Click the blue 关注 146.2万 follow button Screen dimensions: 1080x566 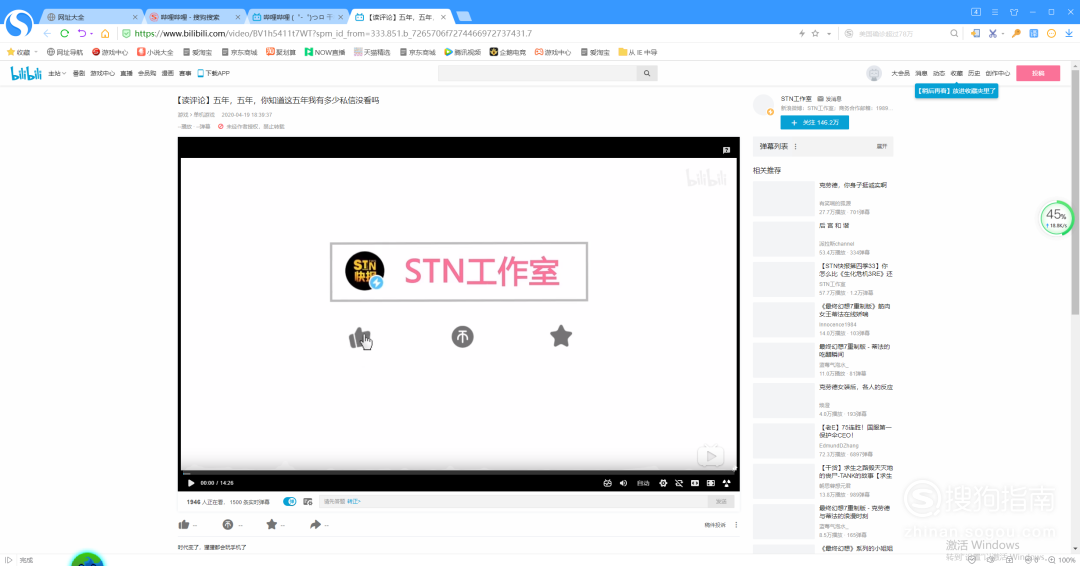[x=814, y=123]
